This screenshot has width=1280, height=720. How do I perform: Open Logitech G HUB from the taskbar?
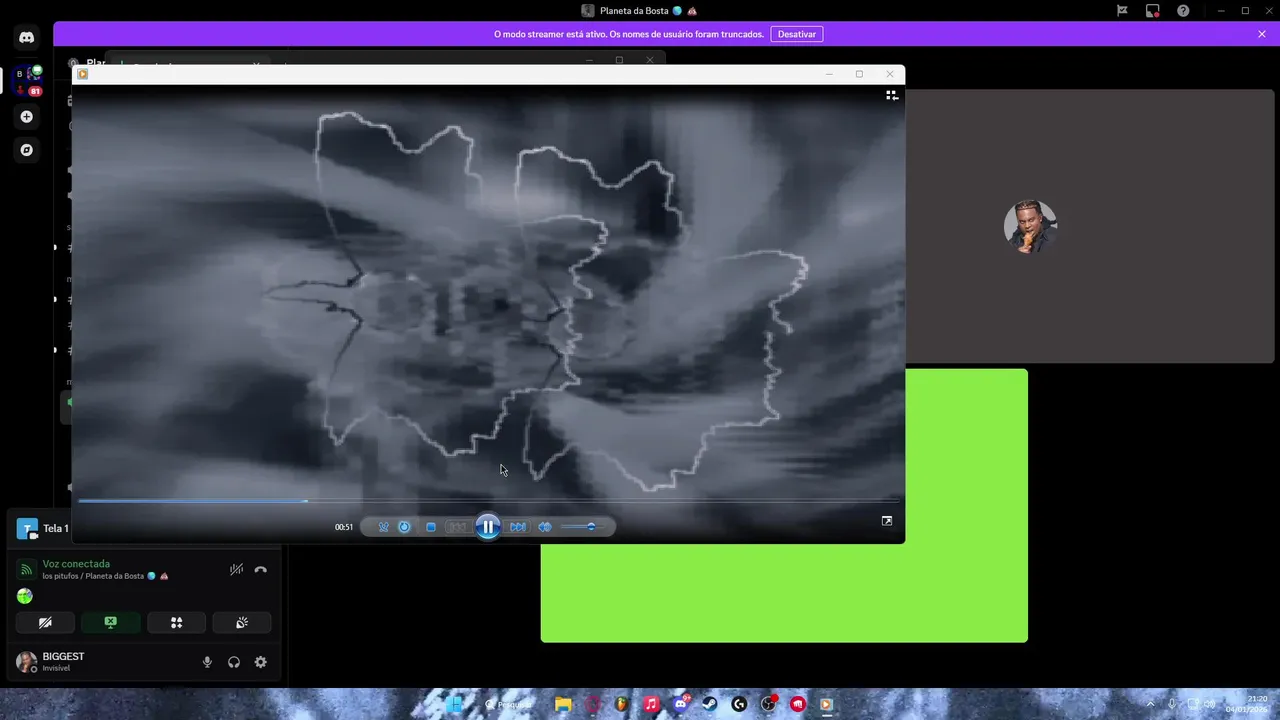739,704
